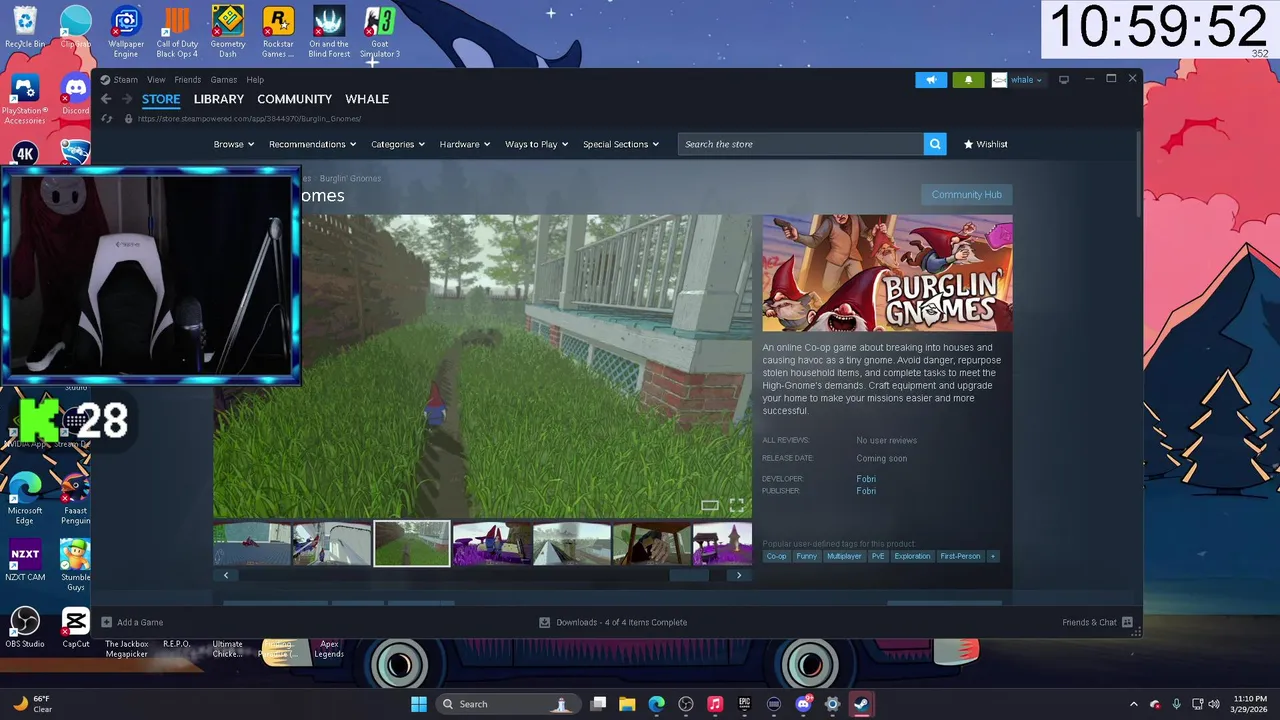Switch to the COMMUNITY tab
Viewport: 1280px width, 720px height.
tap(294, 99)
